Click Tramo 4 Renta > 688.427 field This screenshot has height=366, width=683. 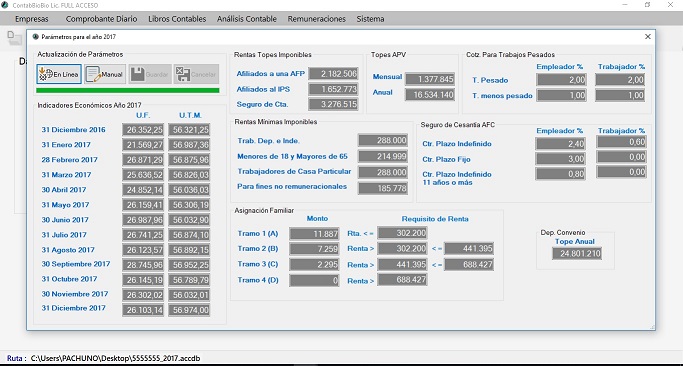pos(402,280)
